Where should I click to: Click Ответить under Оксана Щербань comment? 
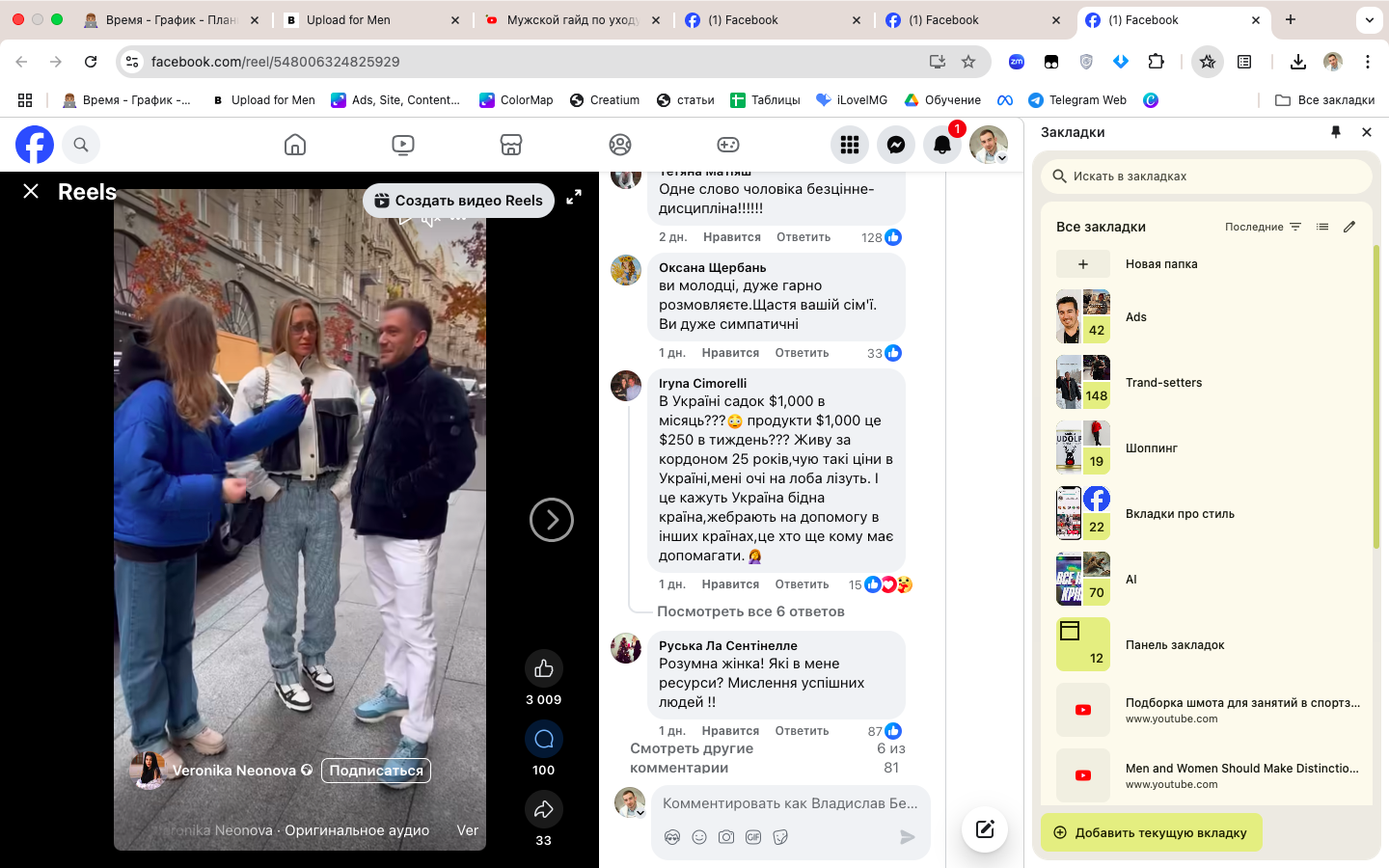(x=803, y=353)
